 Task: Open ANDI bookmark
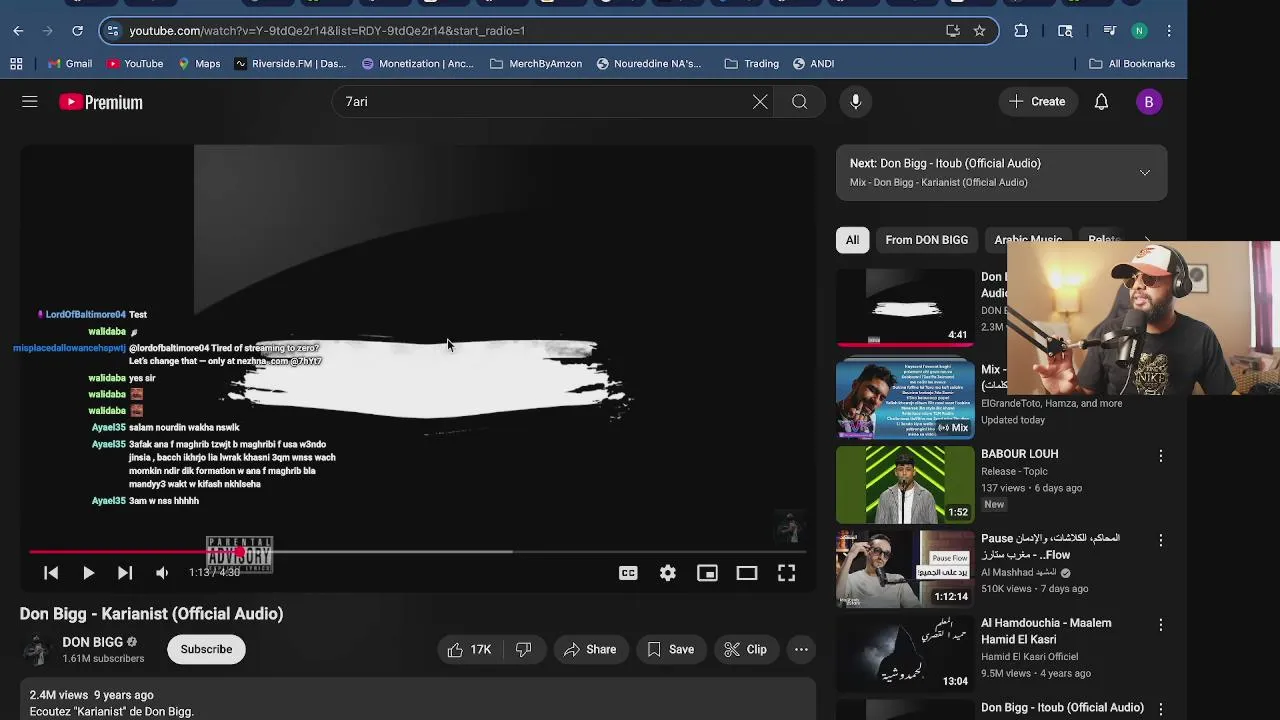[x=813, y=64]
